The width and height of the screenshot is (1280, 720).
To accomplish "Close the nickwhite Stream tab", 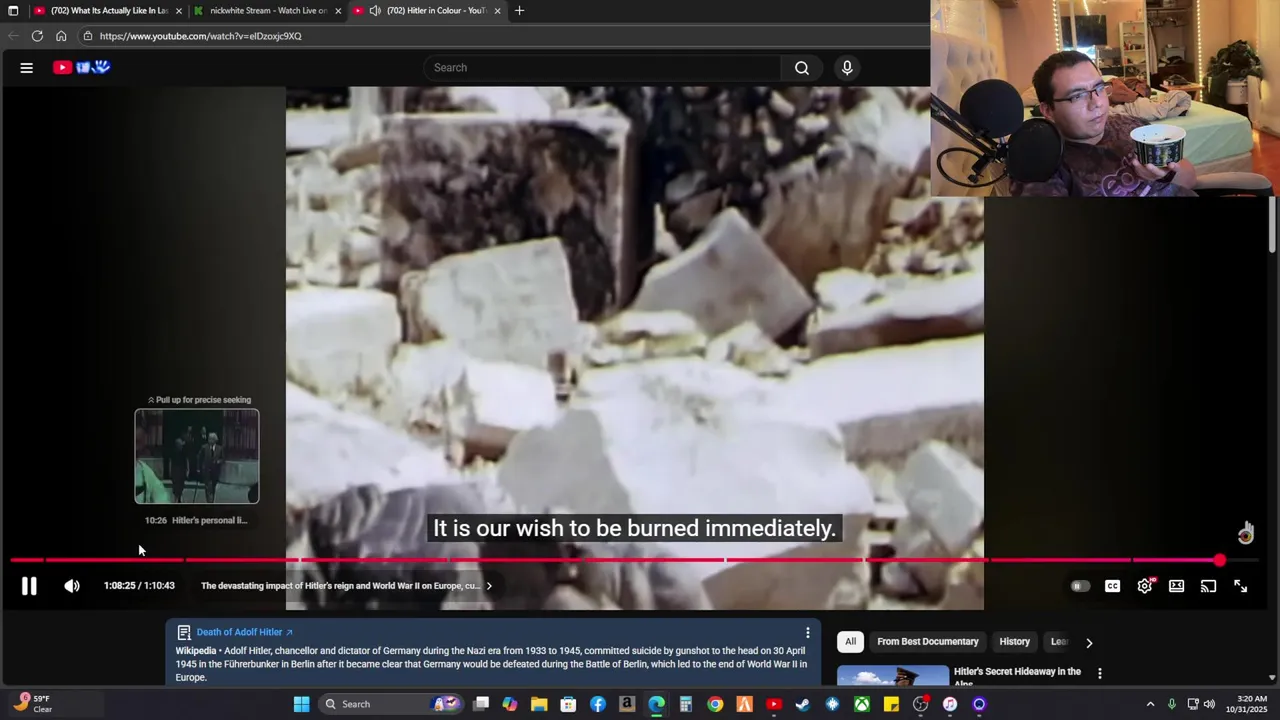I will pyautogui.click(x=338, y=11).
